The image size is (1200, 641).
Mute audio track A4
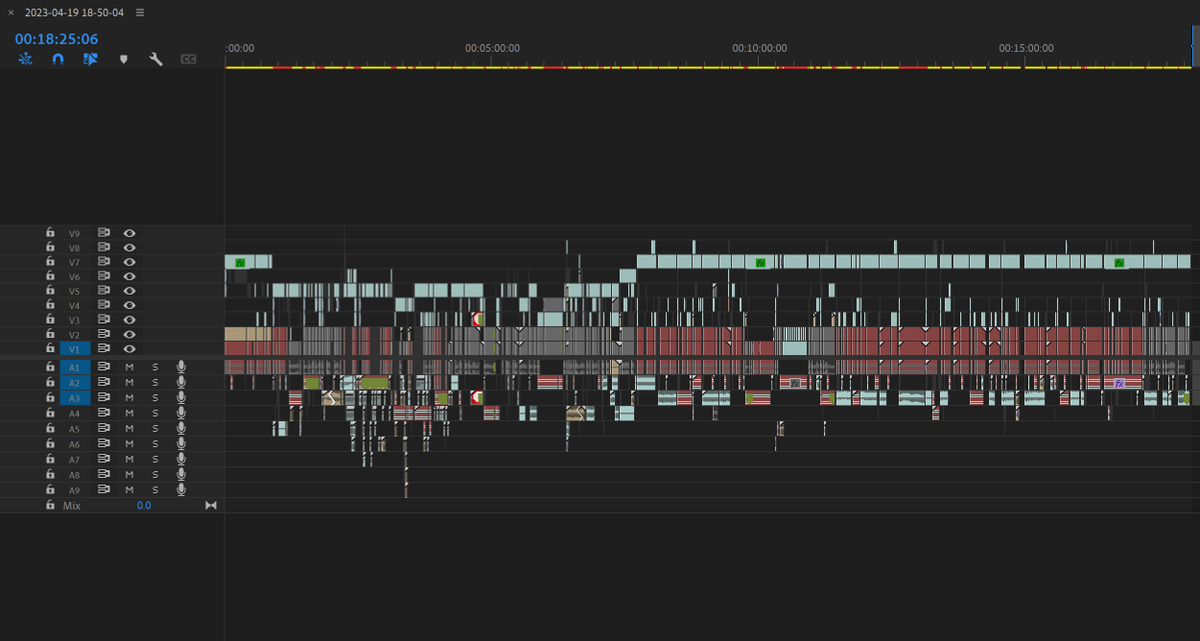[x=129, y=413]
